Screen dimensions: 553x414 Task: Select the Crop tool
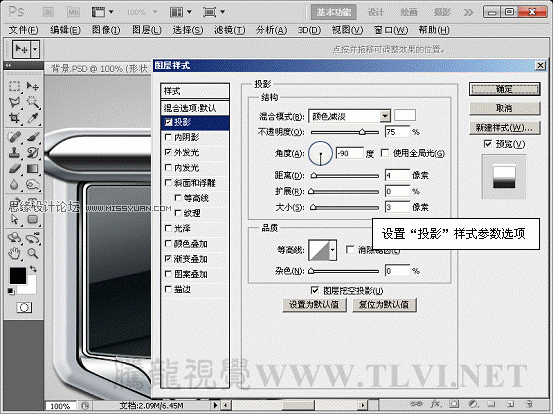click(14, 118)
